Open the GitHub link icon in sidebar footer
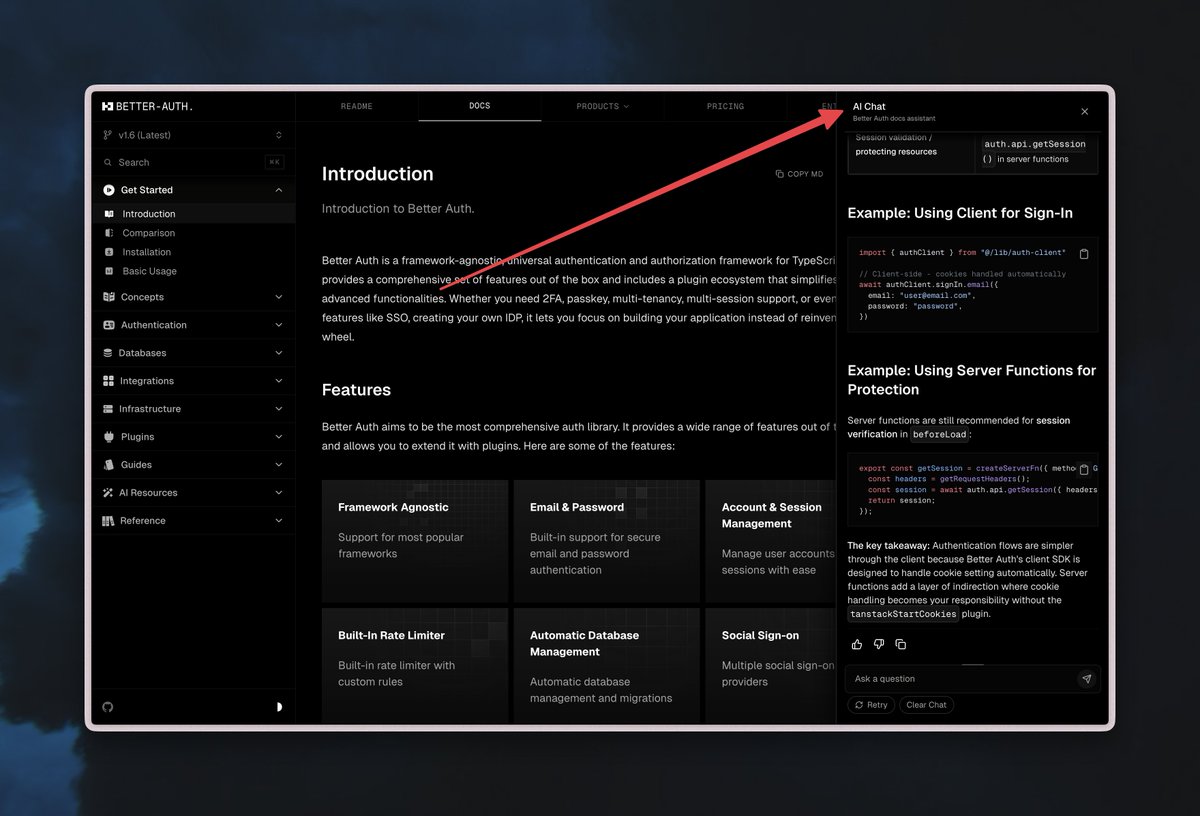1200x816 pixels. pyautogui.click(x=108, y=707)
